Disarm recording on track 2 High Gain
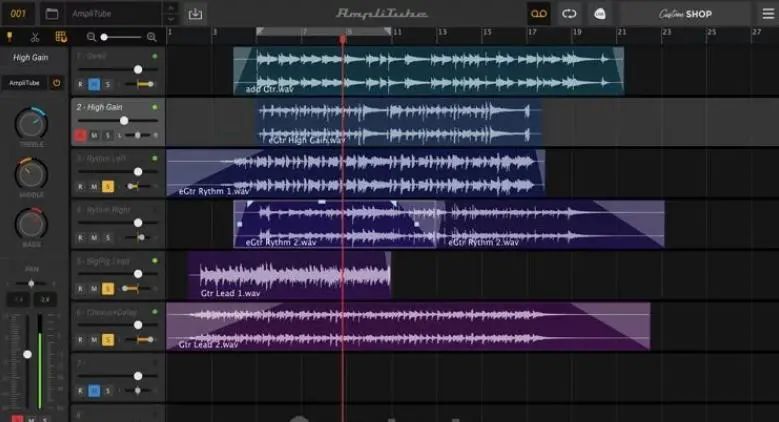779x422 pixels. click(x=80, y=135)
